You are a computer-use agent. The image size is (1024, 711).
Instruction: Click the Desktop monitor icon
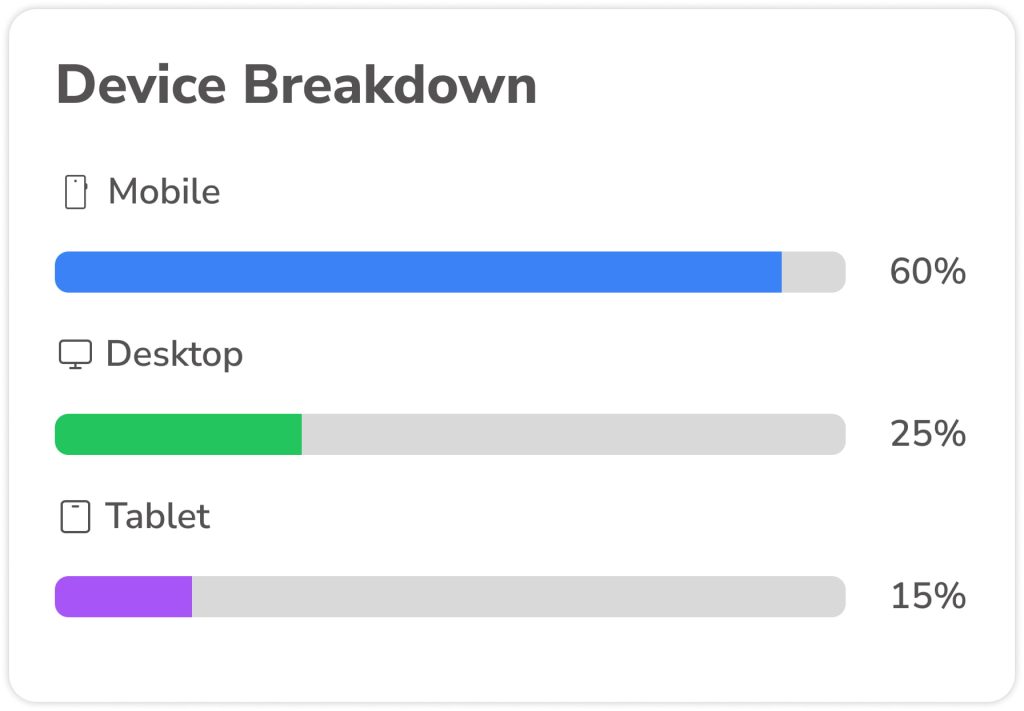point(75,355)
